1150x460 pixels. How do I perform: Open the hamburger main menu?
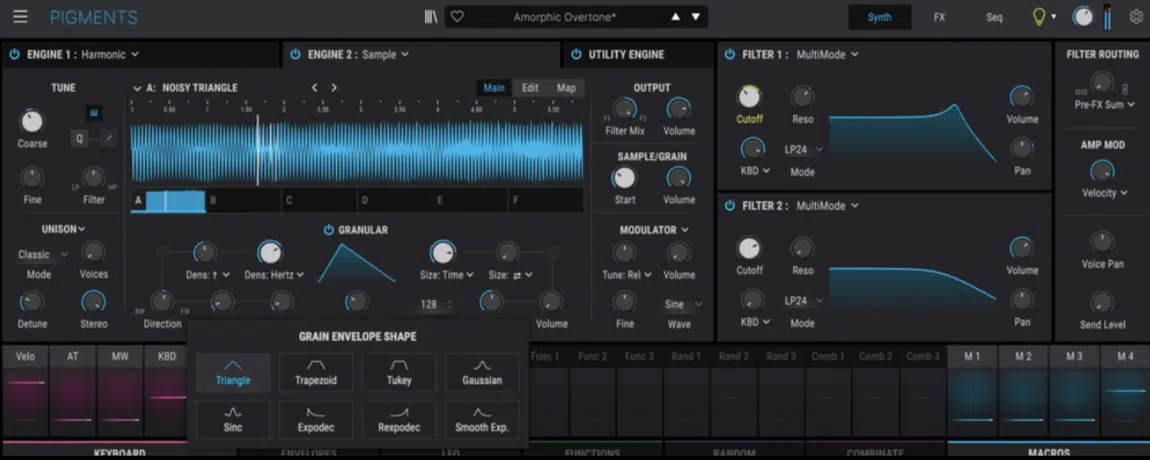pos(20,16)
